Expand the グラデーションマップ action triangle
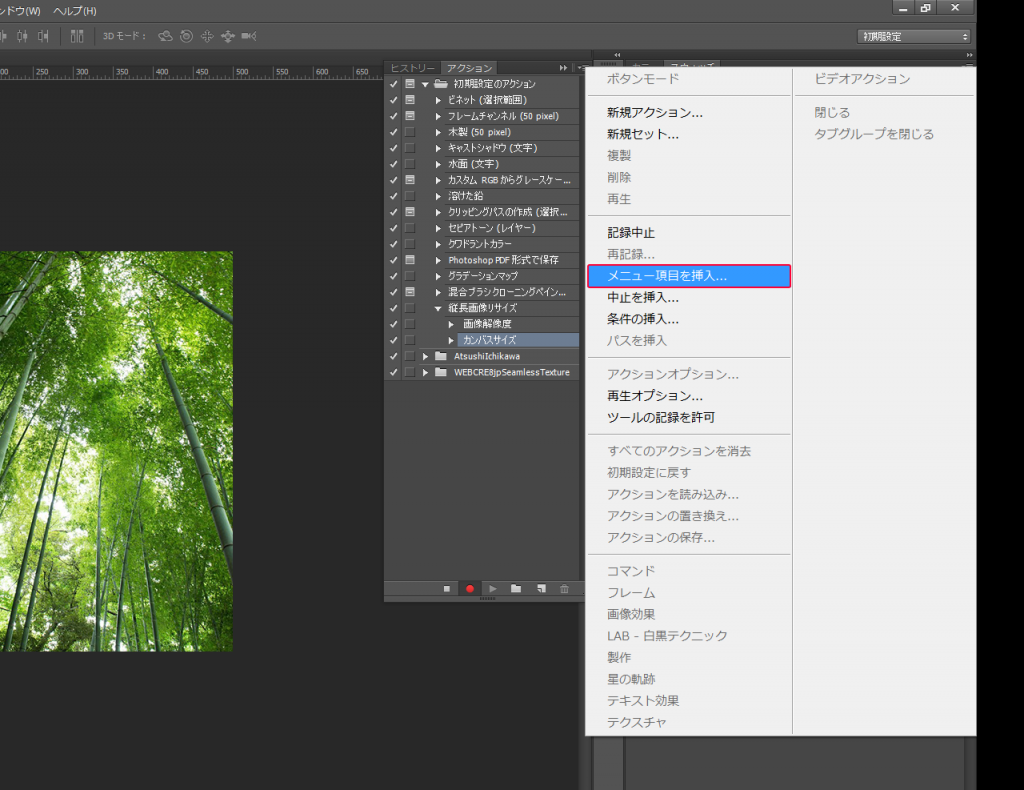Viewport: 1024px width, 790px height. (438, 276)
